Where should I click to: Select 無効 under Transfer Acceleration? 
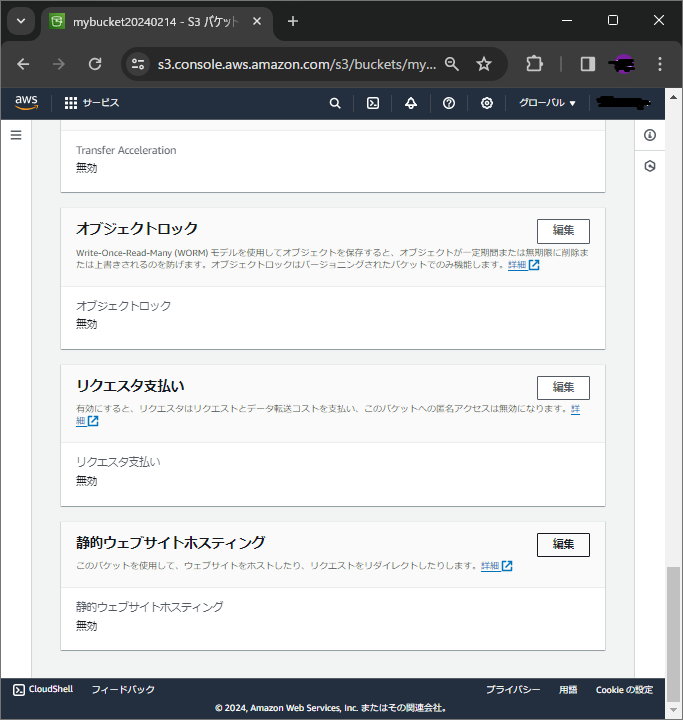87,168
